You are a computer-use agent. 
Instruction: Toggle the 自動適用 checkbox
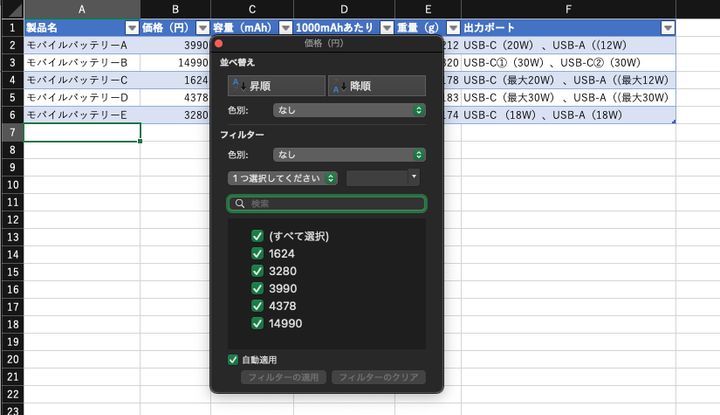(x=234, y=359)
